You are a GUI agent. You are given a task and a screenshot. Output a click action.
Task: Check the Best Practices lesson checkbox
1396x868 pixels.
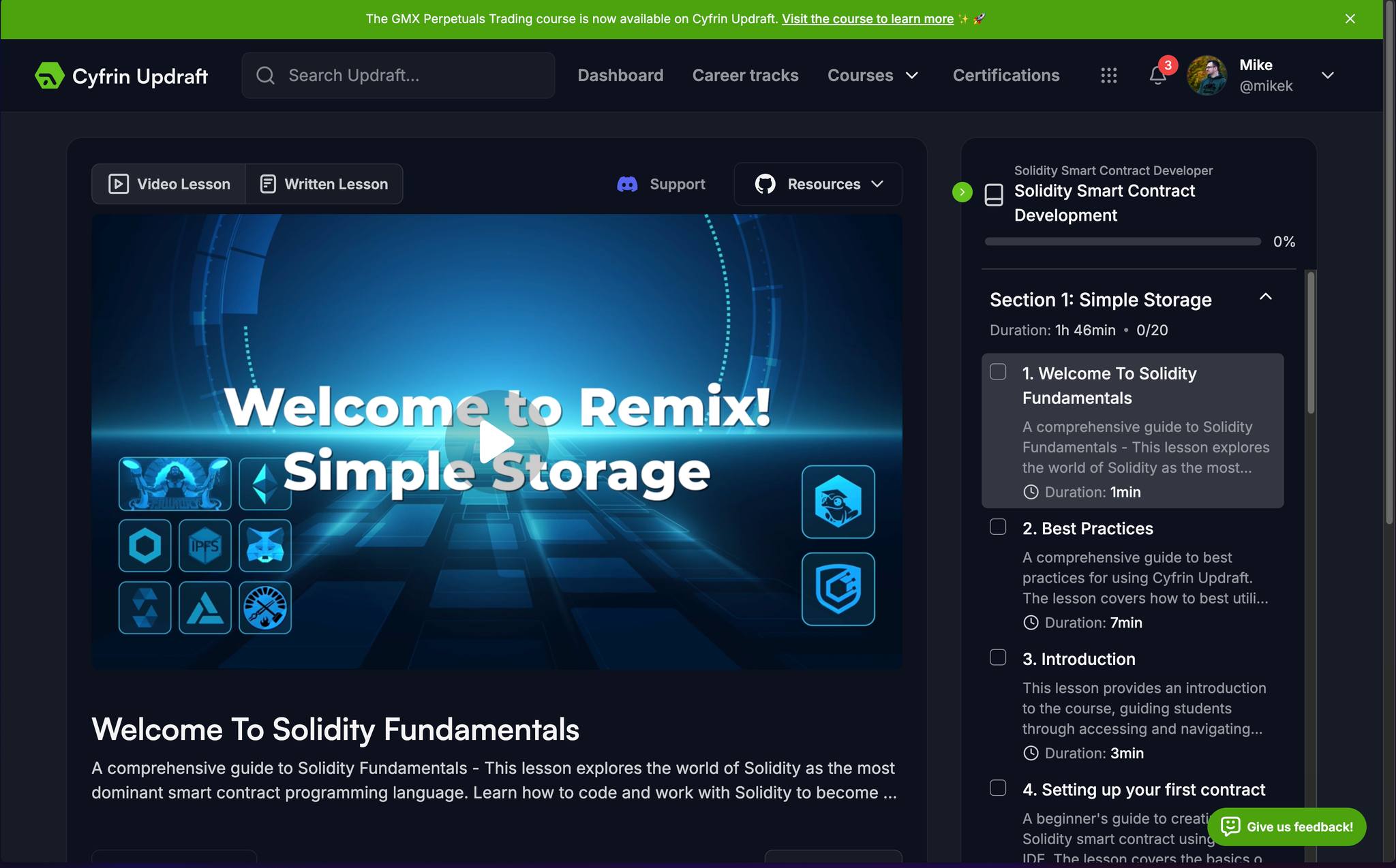pos(998,527)
